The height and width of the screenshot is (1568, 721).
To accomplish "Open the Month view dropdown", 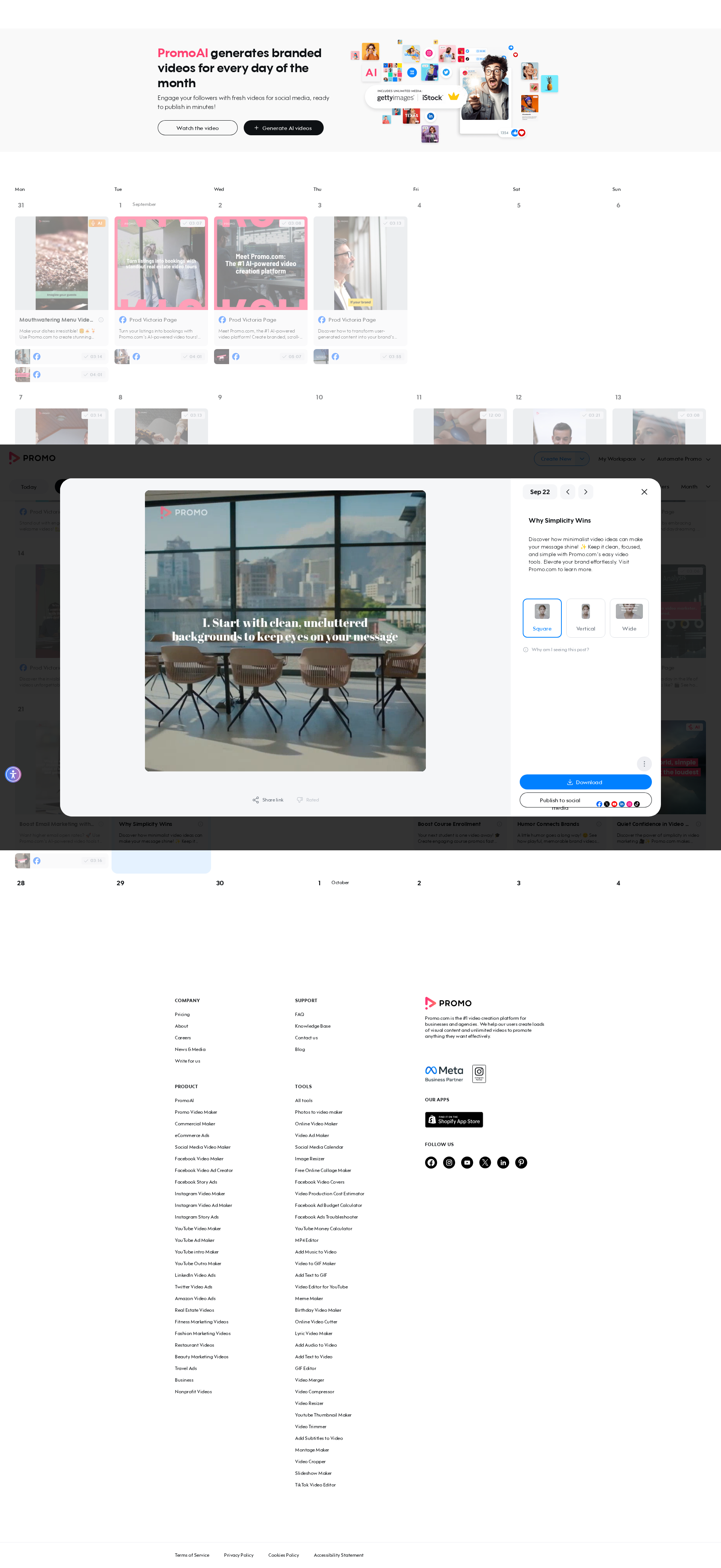I will click(x=695, y=487).
